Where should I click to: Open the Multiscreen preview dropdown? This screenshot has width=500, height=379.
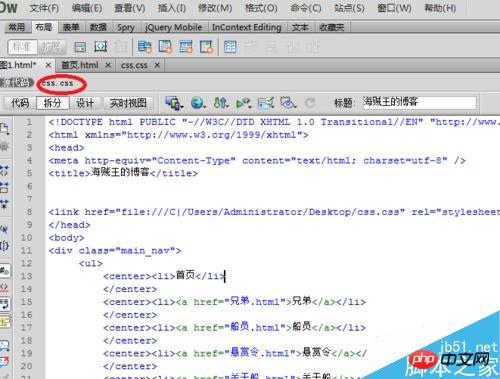point(174,103)
